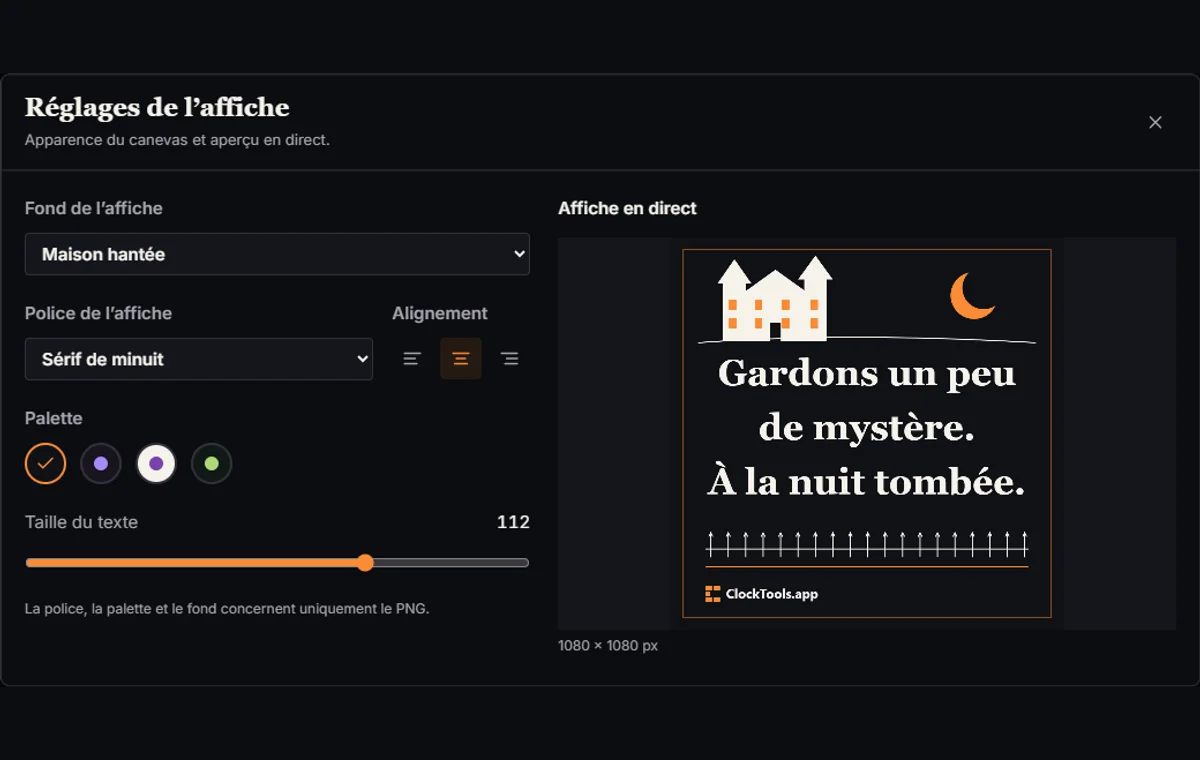The height and width of the screenshot is (760, 1200).
Task: Click the subtitle 'Apparence du canevas et aperçu en direct.'
Action: [x=177, y=140]
